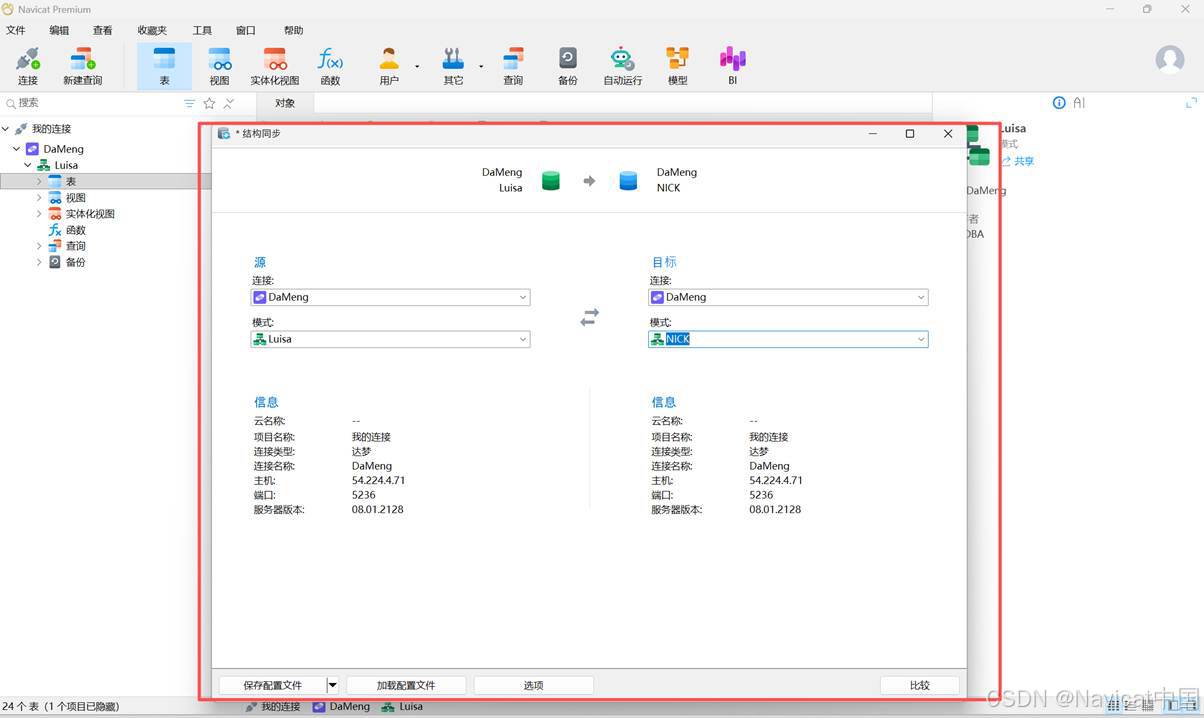Click the 加载配置文件 button
The width and height of the screenshot is (1204, 718).
tap(406, 685)
